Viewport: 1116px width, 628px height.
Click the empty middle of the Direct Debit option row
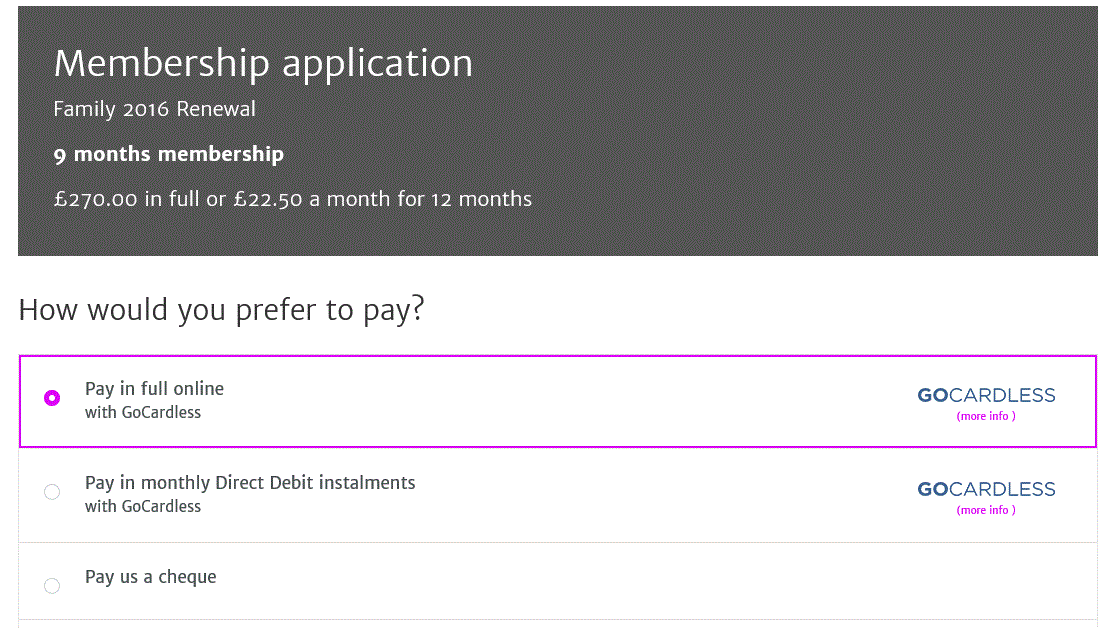(660, 495)
